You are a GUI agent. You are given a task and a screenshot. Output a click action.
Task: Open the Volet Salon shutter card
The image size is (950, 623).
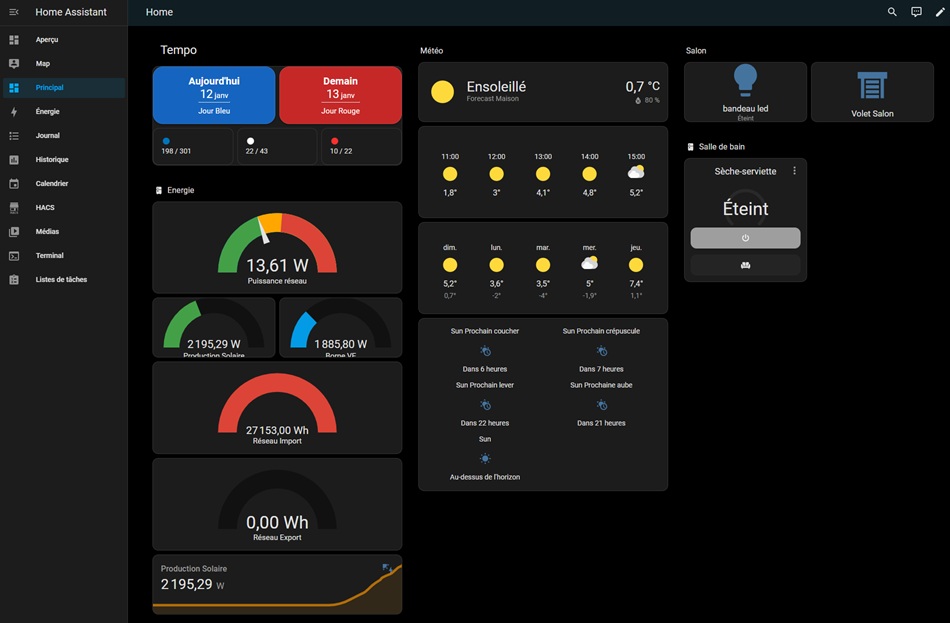872,92
